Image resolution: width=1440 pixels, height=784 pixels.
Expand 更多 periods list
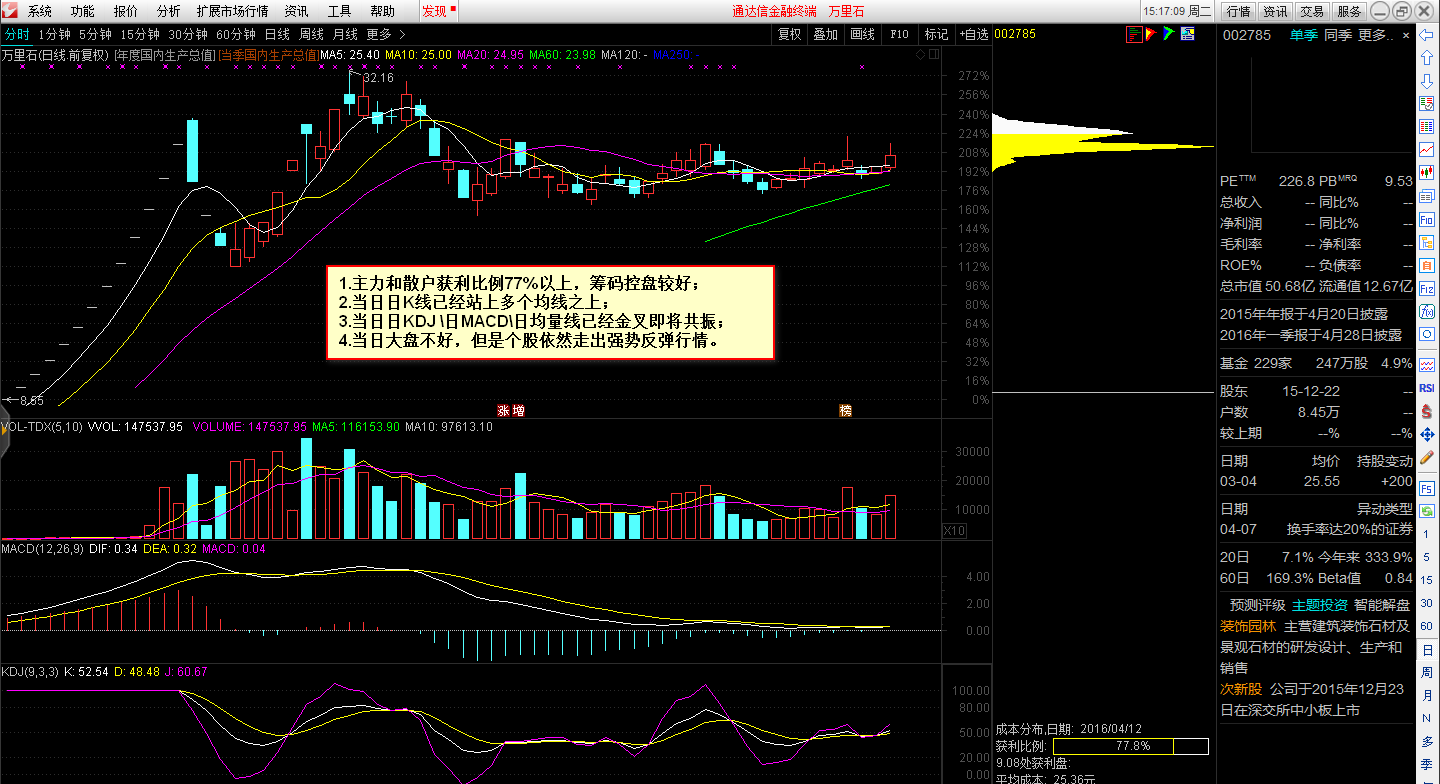click(x=385, y=34)
